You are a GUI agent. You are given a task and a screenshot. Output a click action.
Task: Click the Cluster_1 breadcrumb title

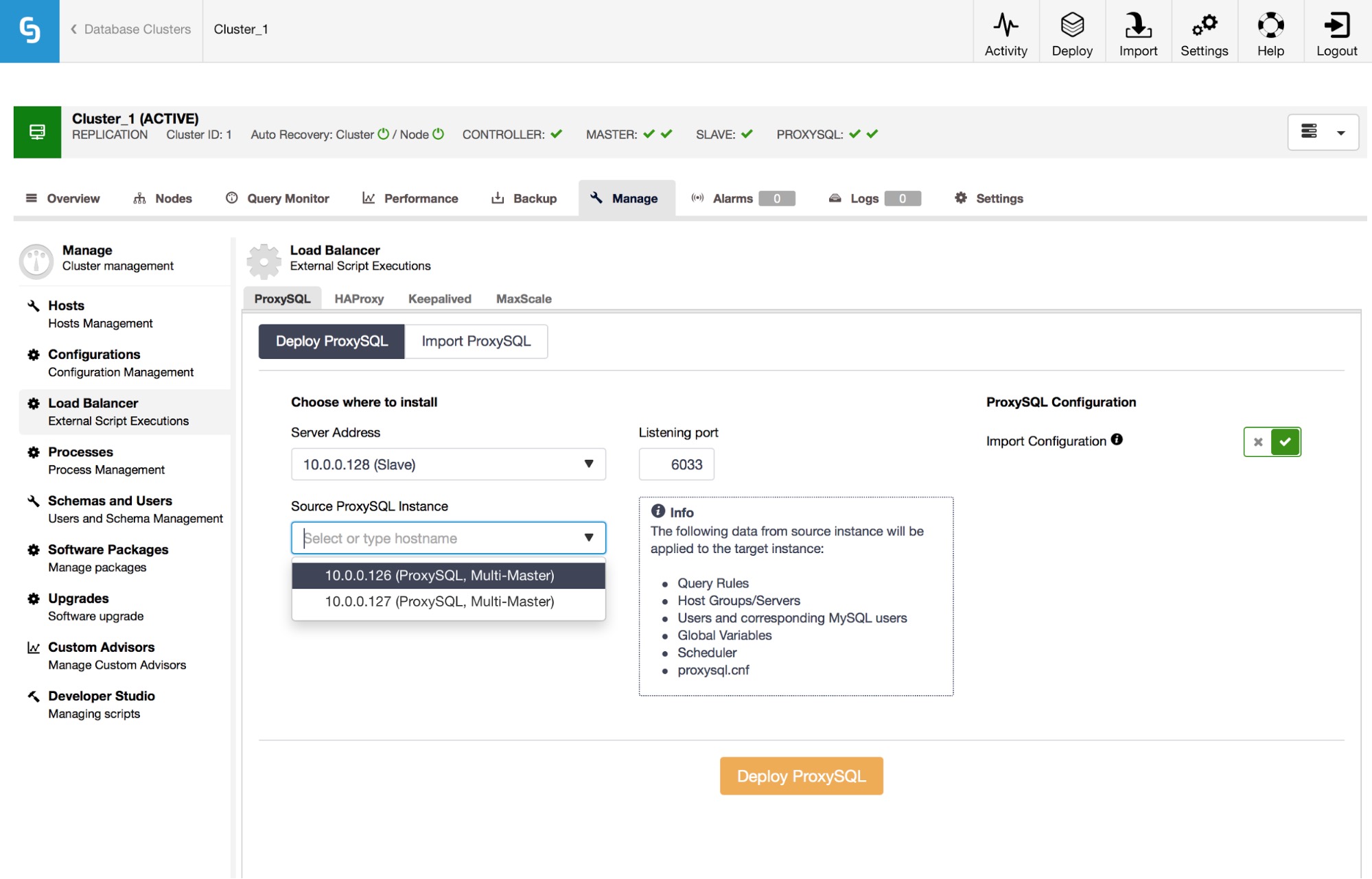[x=241, y=30]
